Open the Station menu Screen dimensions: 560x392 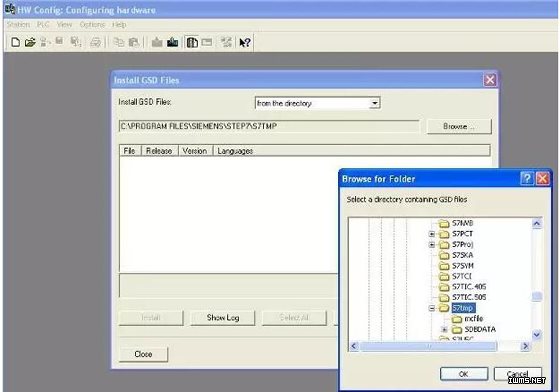[x=18, y=25]
